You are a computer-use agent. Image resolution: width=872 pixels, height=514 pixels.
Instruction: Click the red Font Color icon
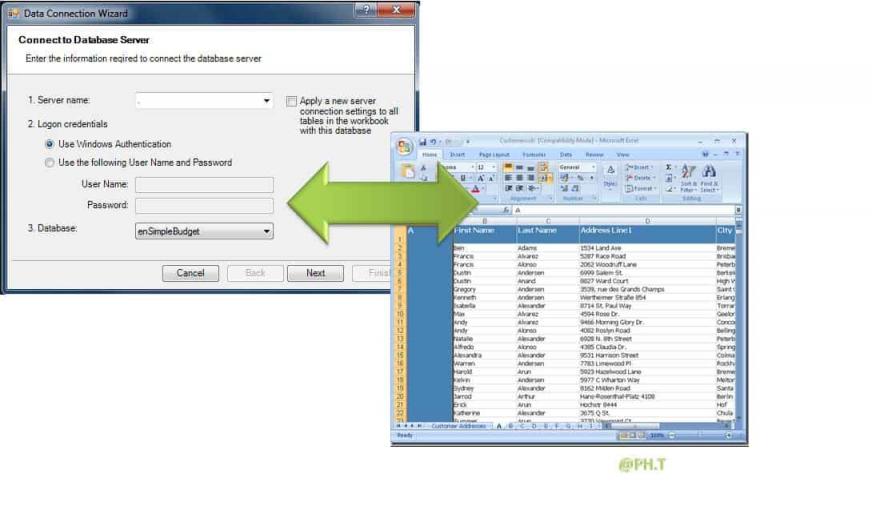pyautogui.click(x=475, y=189)
